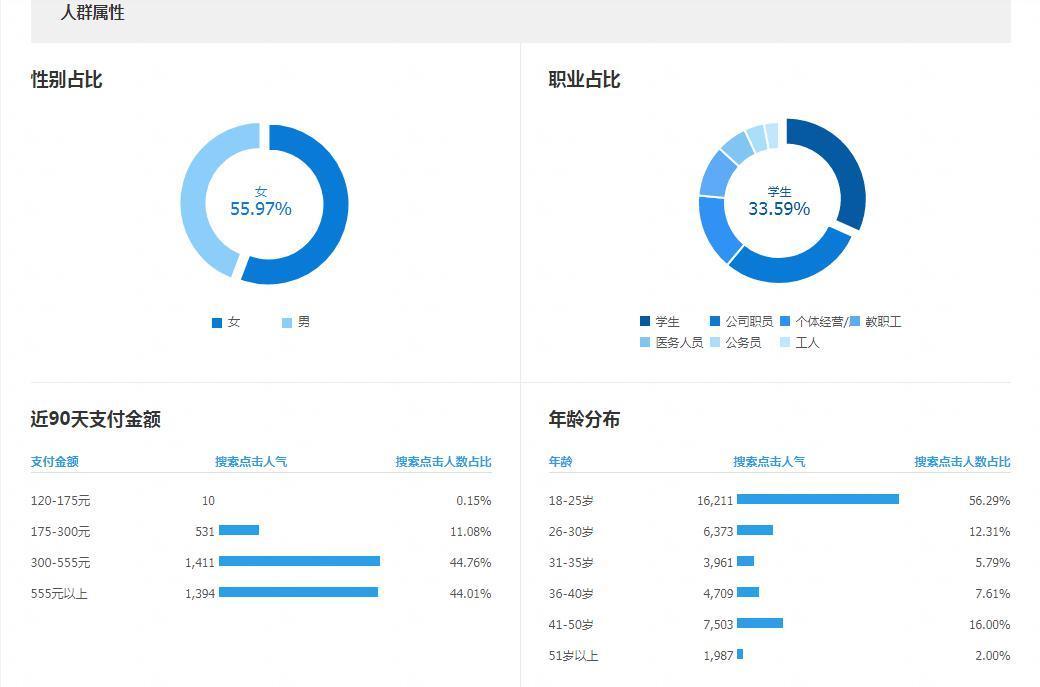Click the 人群属性 section header
This screenshot has height=687, width=1040.
[x=92, y=13]
